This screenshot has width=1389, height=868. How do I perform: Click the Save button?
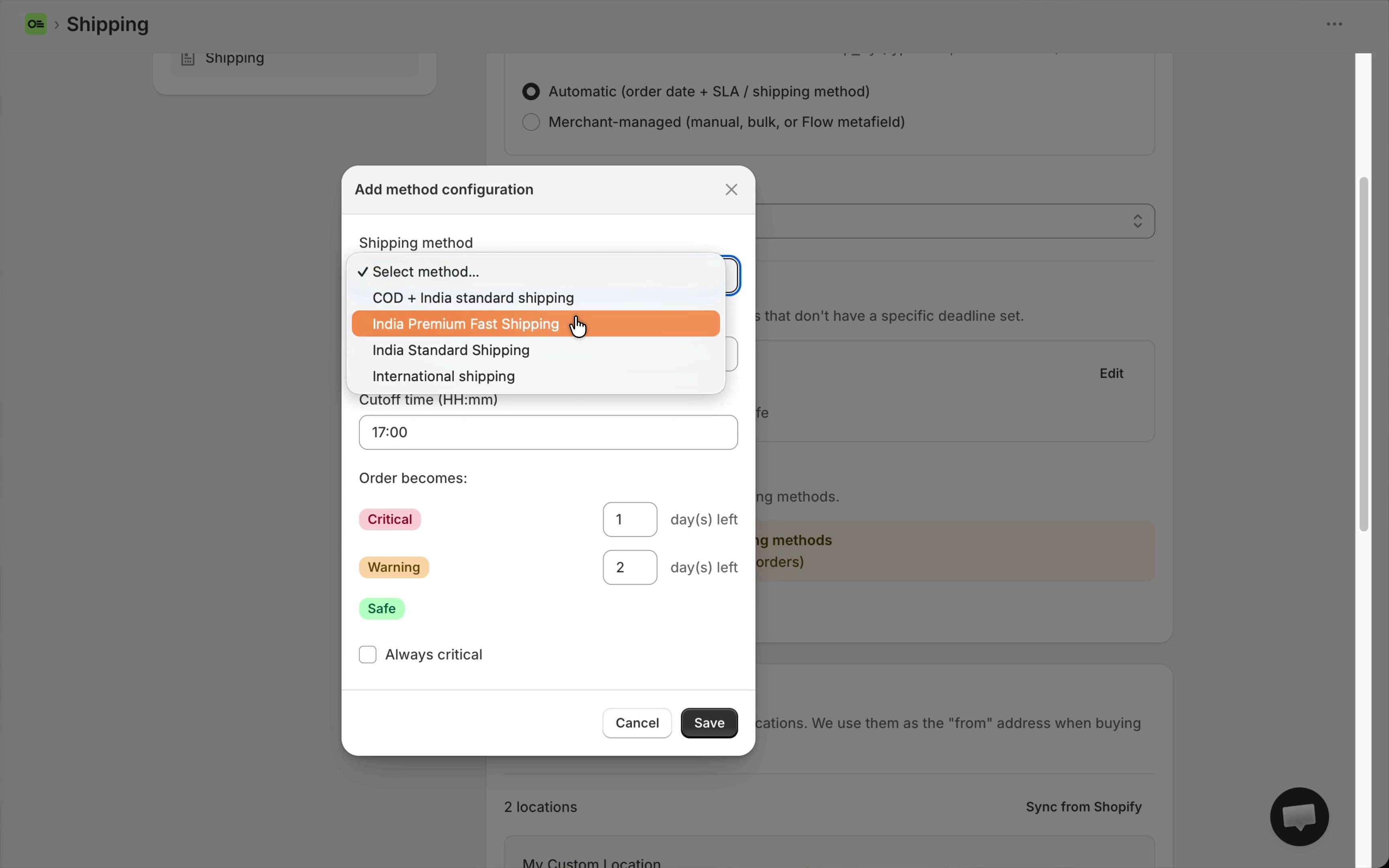pos(709,723)
